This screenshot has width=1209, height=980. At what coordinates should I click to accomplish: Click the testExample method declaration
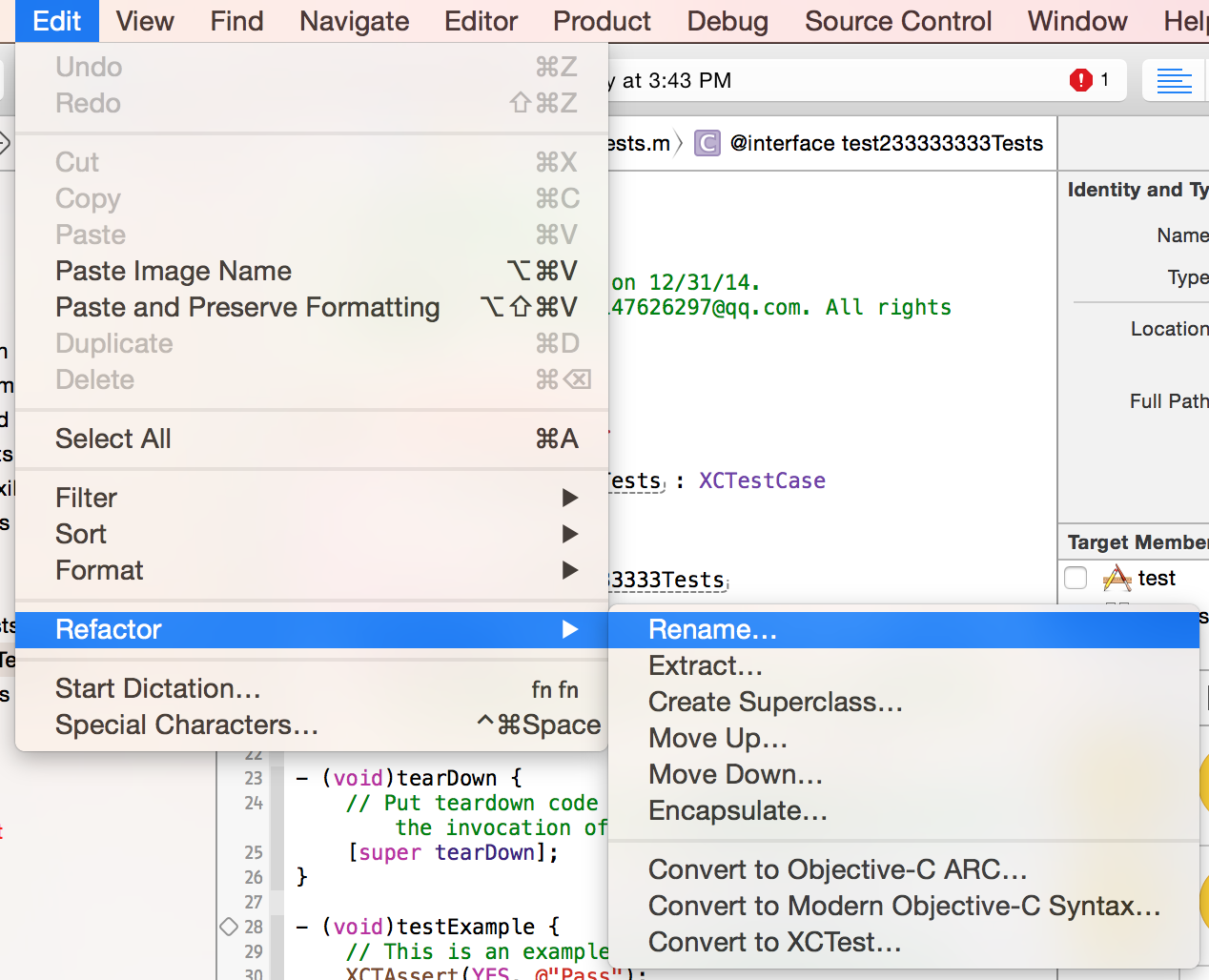tap(428, 927)
